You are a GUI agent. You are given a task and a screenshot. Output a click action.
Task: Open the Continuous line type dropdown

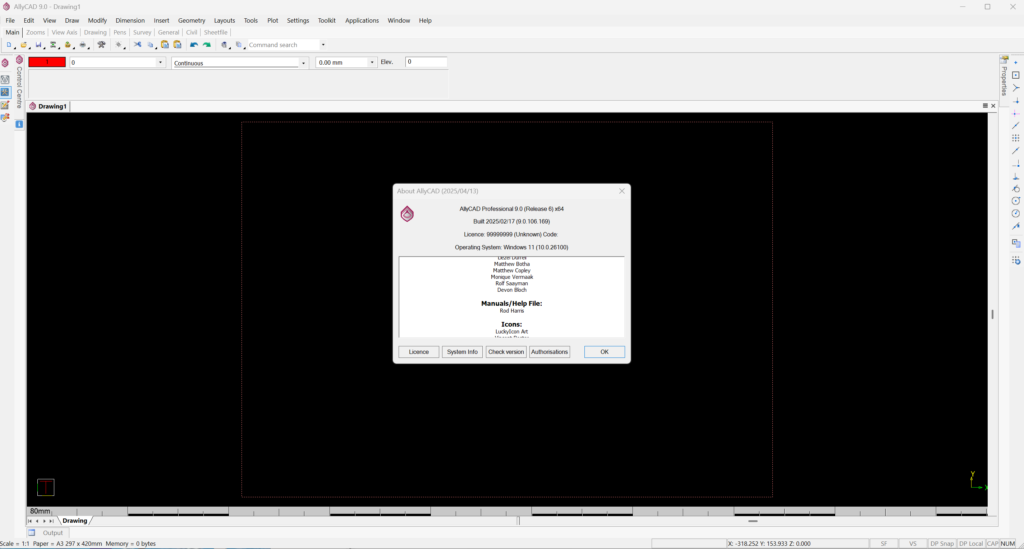point(303,63)
